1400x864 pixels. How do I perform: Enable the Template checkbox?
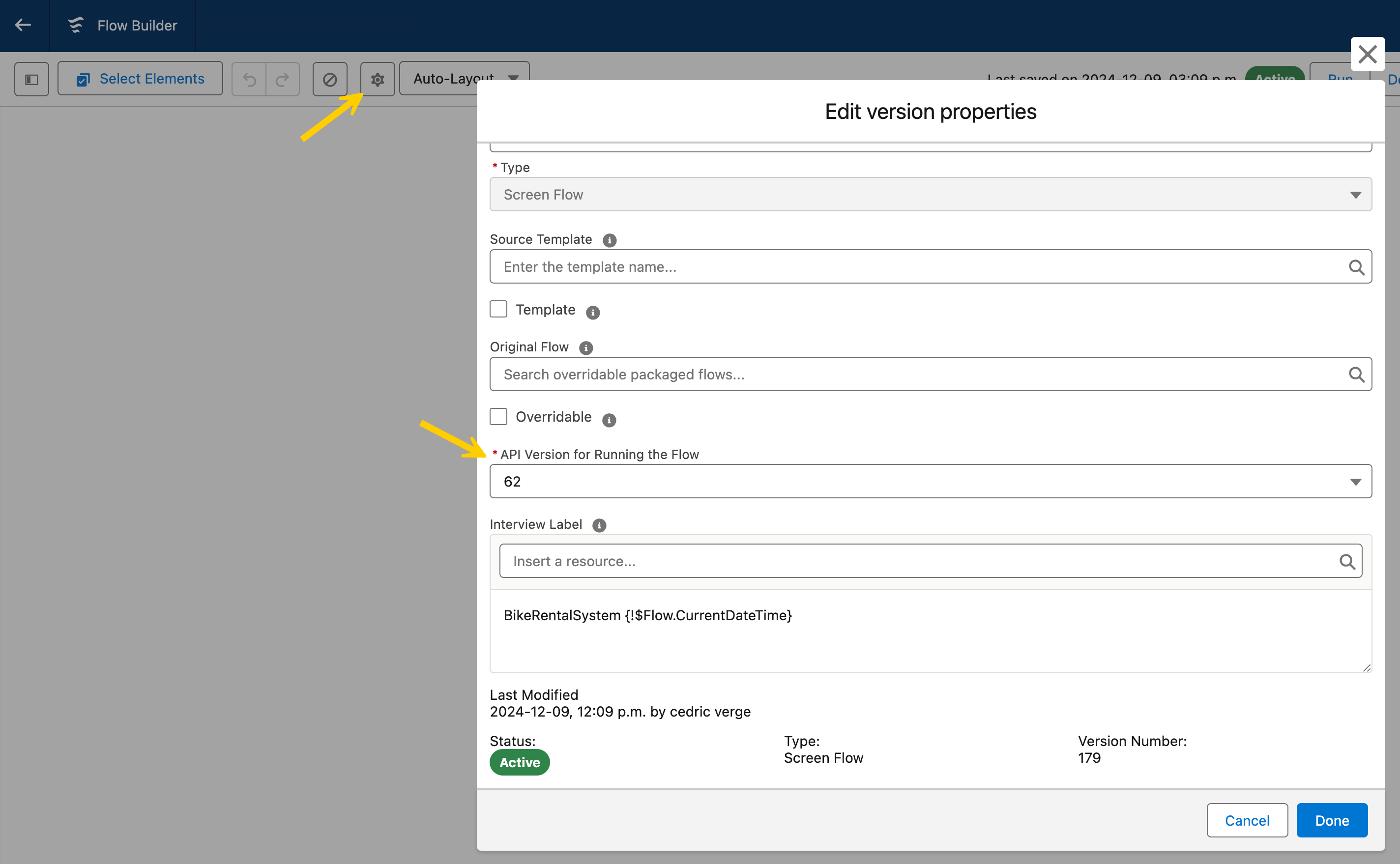click(498, 309)
